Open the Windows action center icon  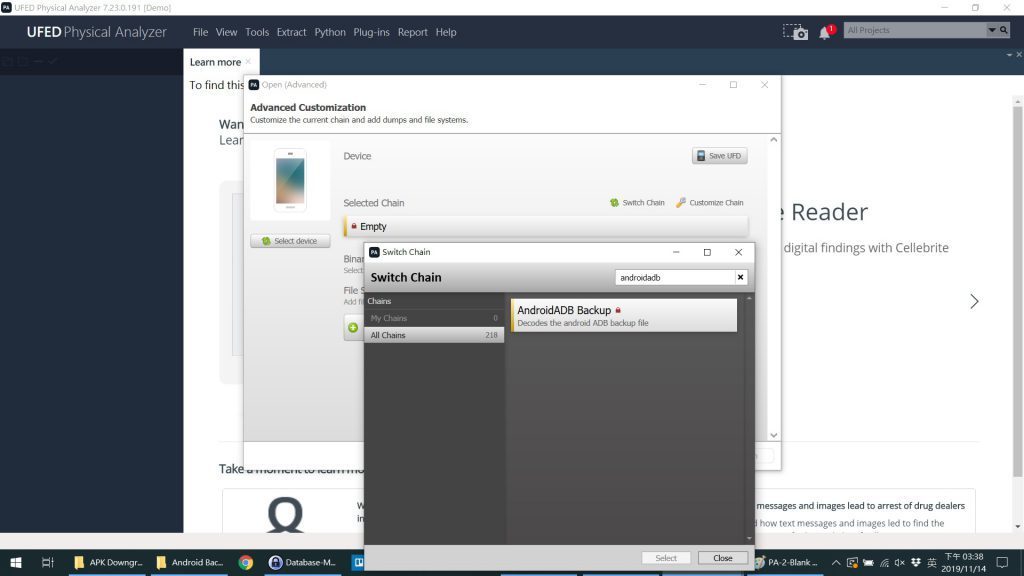tap(1002, 562)
